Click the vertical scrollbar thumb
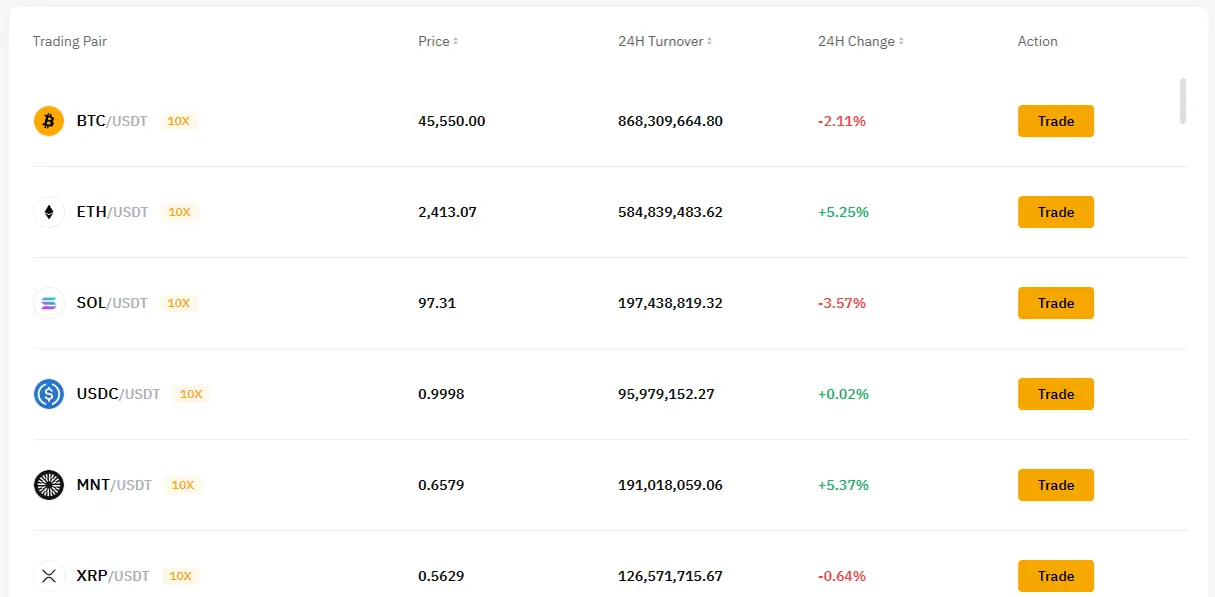Image resolution: width=1215 pixels, height=597 pixels. 1183,101
